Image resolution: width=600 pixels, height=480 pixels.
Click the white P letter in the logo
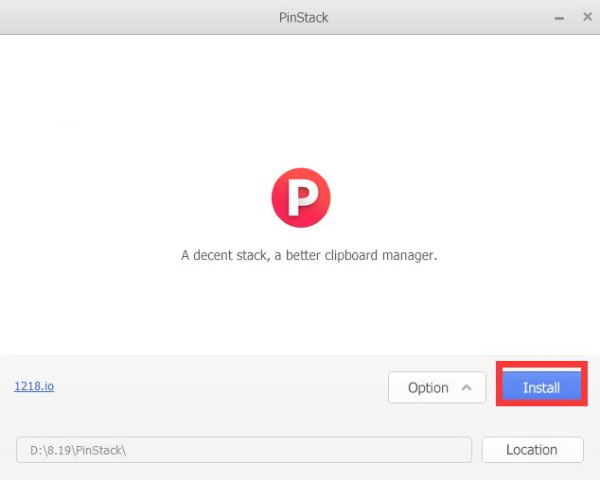click(x=301, y=198)
